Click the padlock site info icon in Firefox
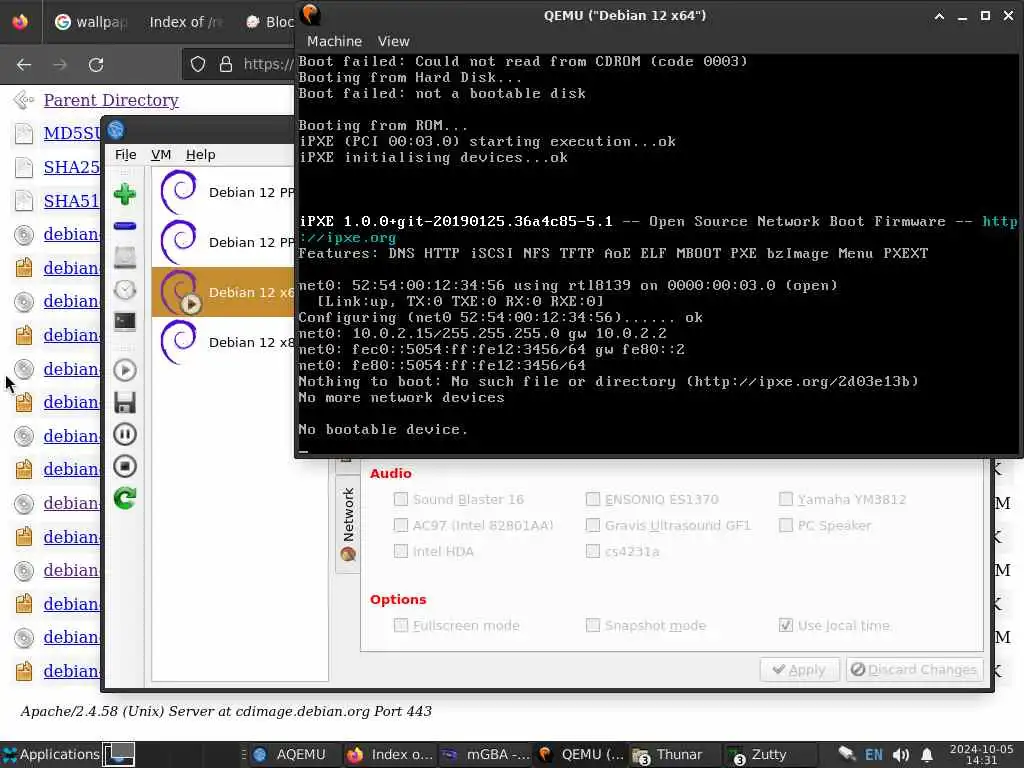This screenshot has width=1024, height=768. point(226,64)
